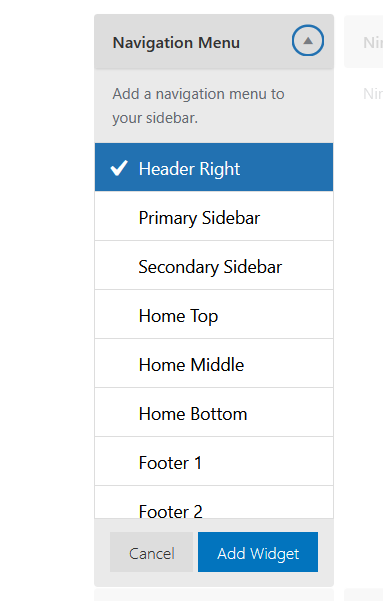
Task: Choose the Home Bottom option
Action: (x=214, y=412)
